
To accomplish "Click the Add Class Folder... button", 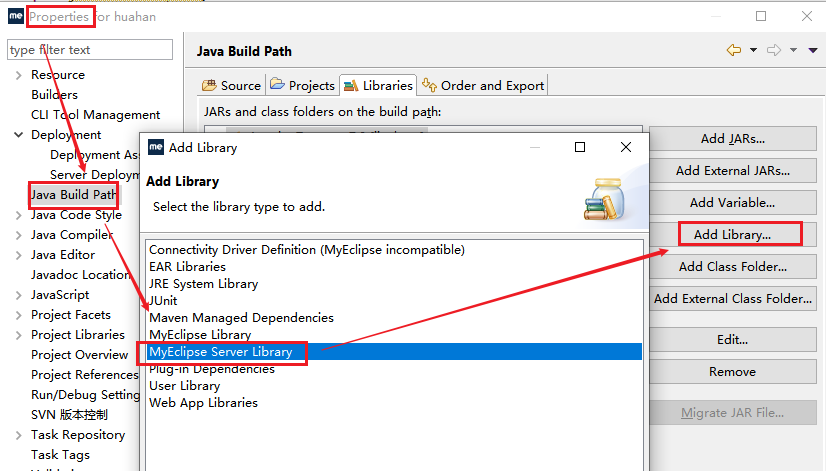I will [x=733, y=267].
